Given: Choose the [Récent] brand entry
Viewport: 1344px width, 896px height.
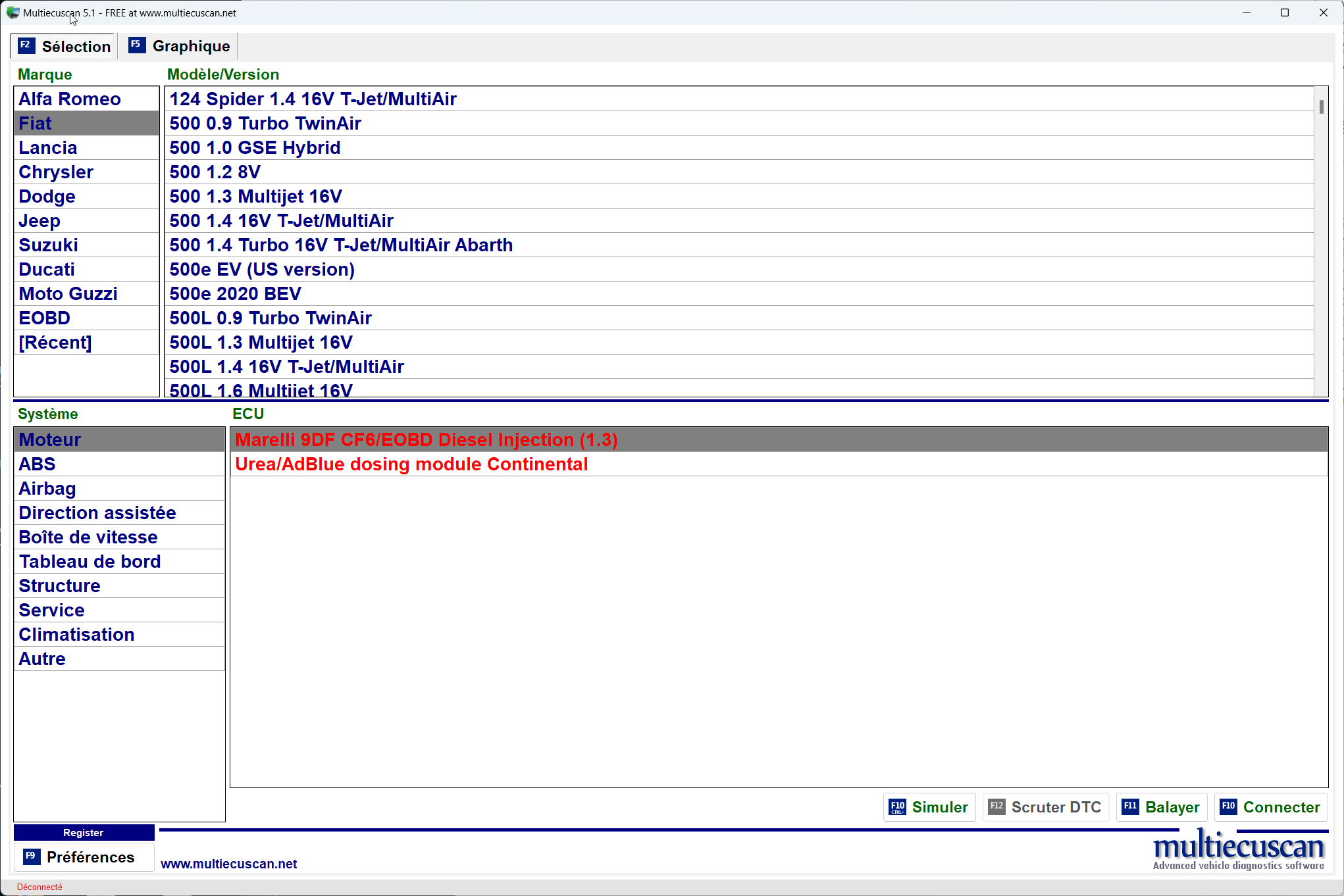Looking at the screenshot, I should (55, 342).
